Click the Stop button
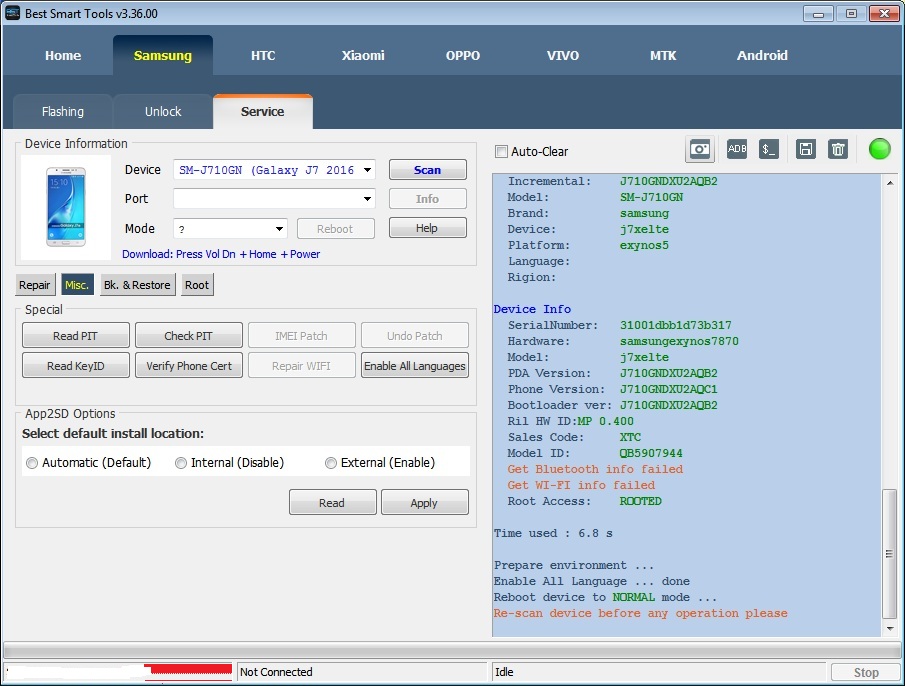This screenshot has width=905, height=686. pyautogui.click(x=866, y=672)
